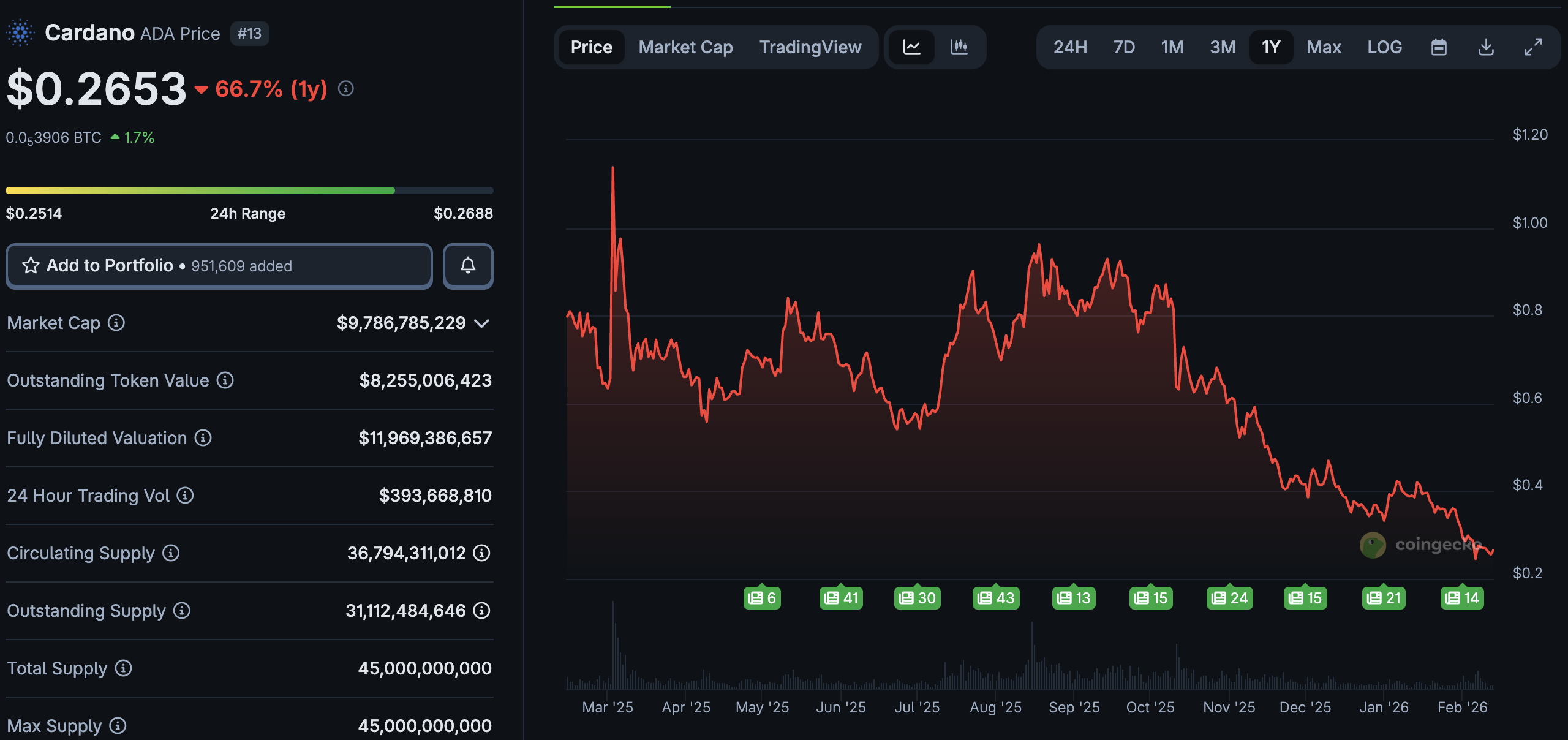Switch to the Price chart tab
1568x740 pixels.
pos(591,47)
